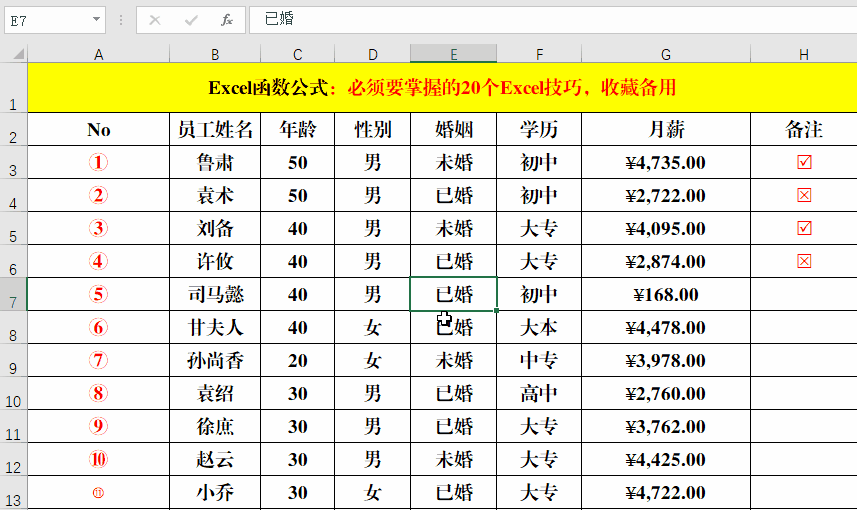Click the salary cell ¥4,722.00
This screenshot has height=510, width=857.
pyautogui.click(x=666, y=493)
